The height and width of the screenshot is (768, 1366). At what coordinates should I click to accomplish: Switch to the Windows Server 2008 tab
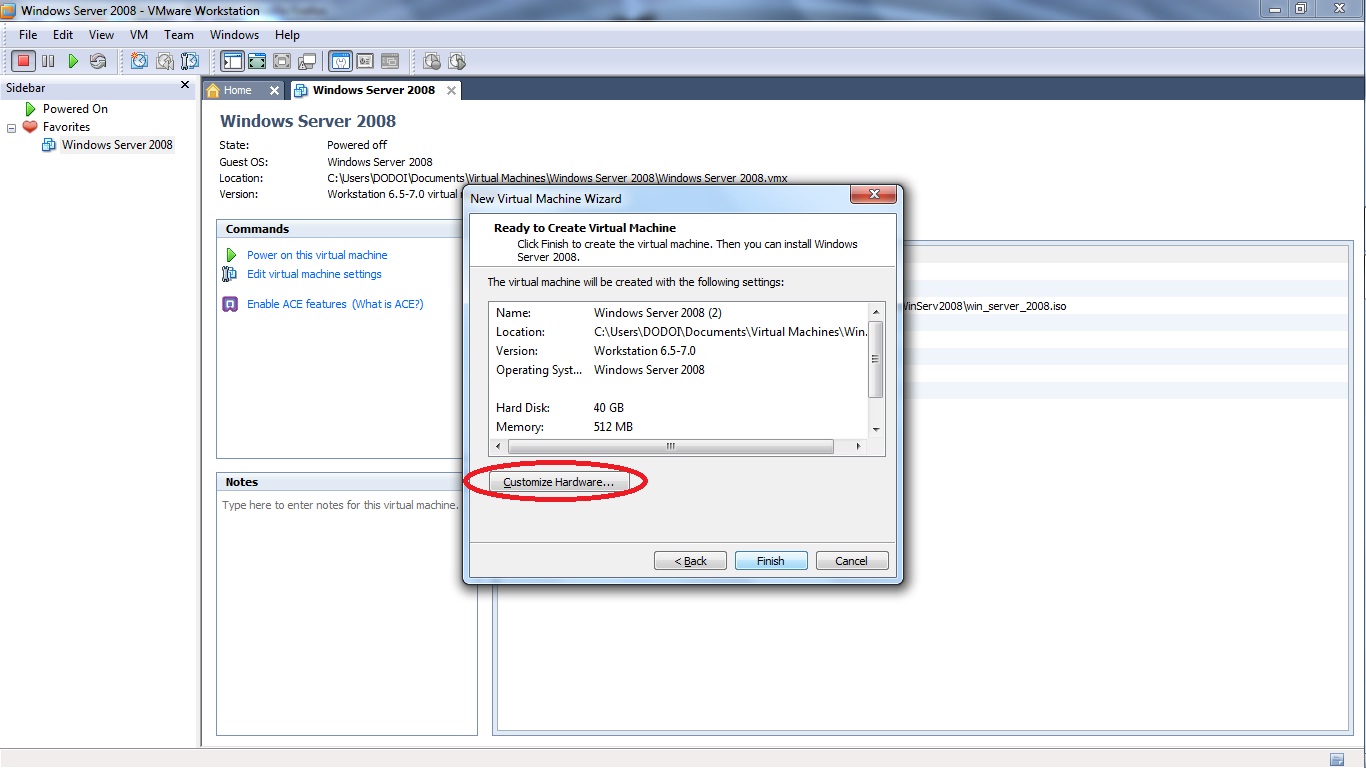tap(374, 90)
